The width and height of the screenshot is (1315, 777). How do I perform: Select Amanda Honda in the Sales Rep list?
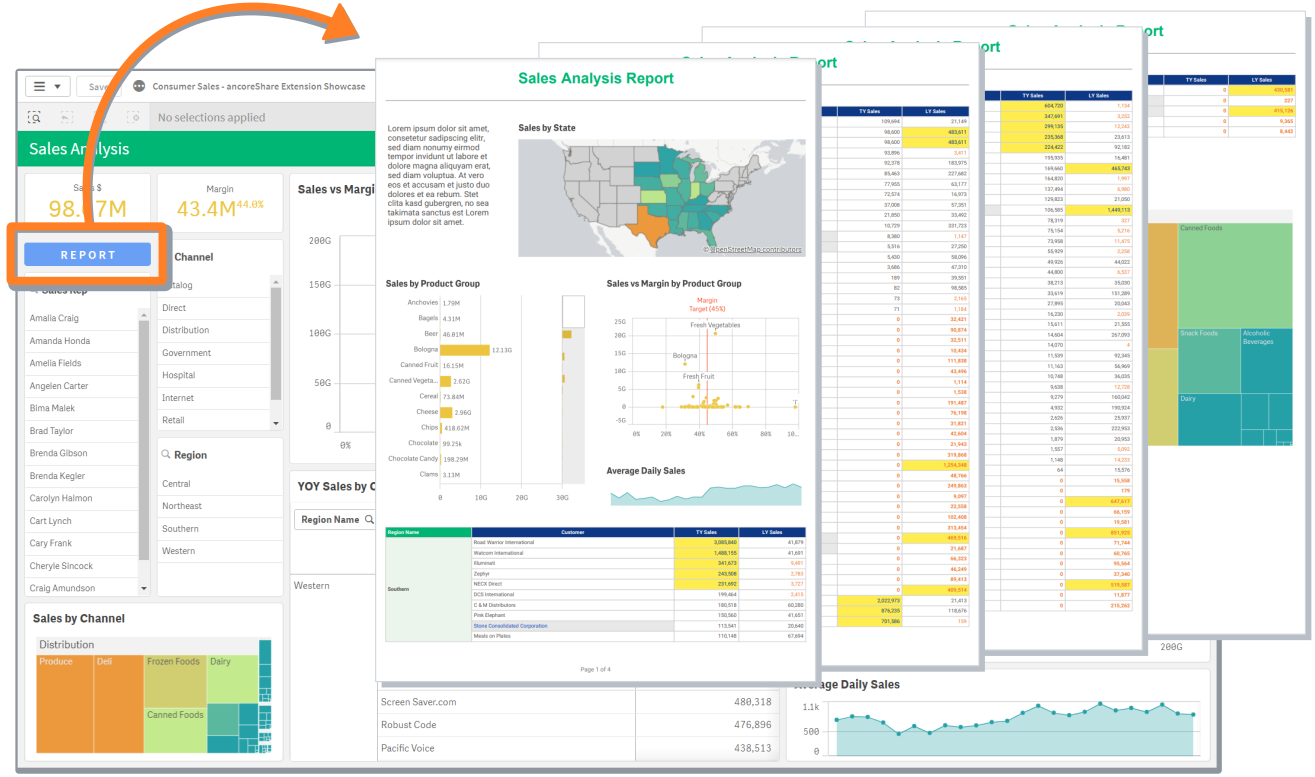[81, 341]
